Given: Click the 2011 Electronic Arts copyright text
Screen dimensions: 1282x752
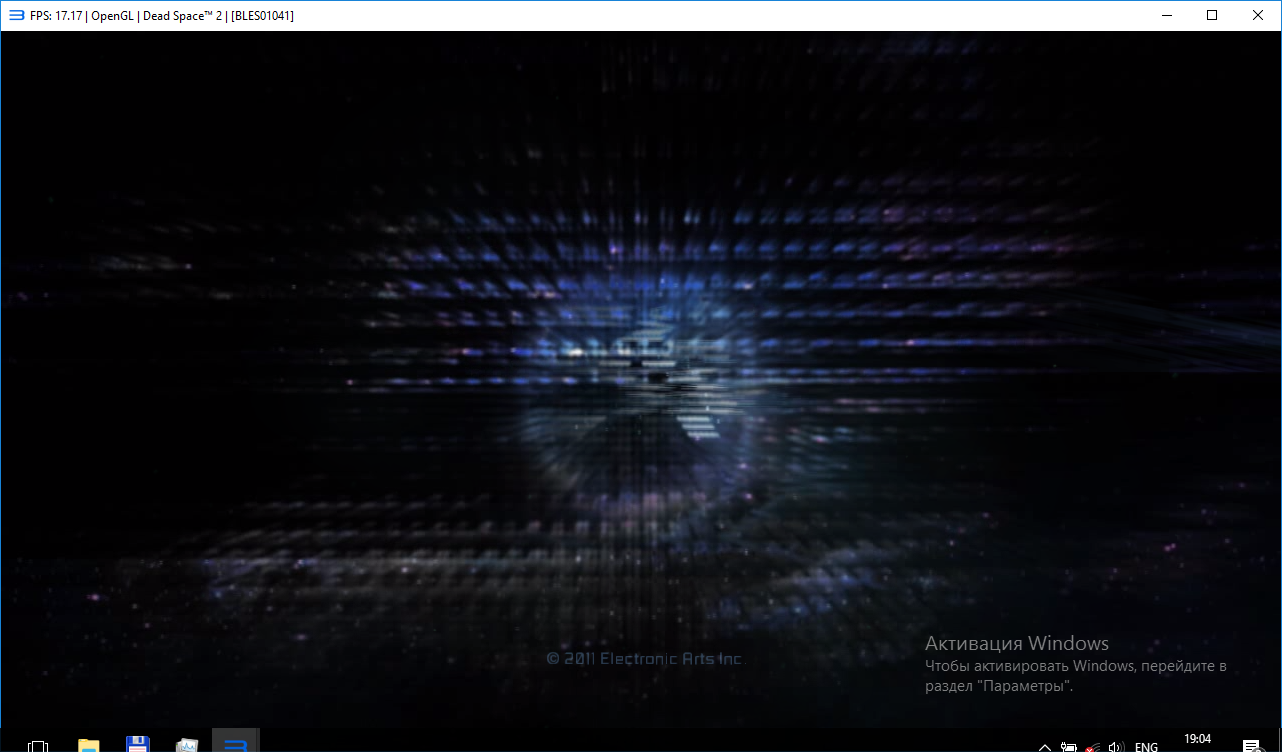Looking at the screenshot, I should tap(645, 658).
